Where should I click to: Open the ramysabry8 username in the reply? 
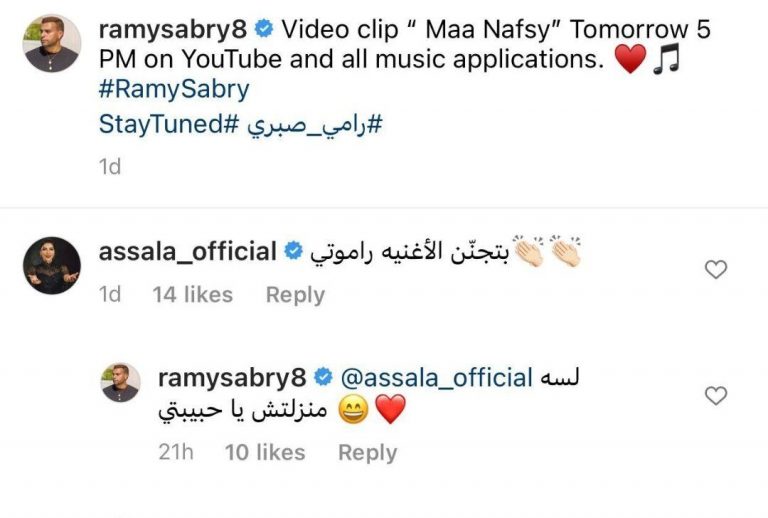[x=232, y=378]
